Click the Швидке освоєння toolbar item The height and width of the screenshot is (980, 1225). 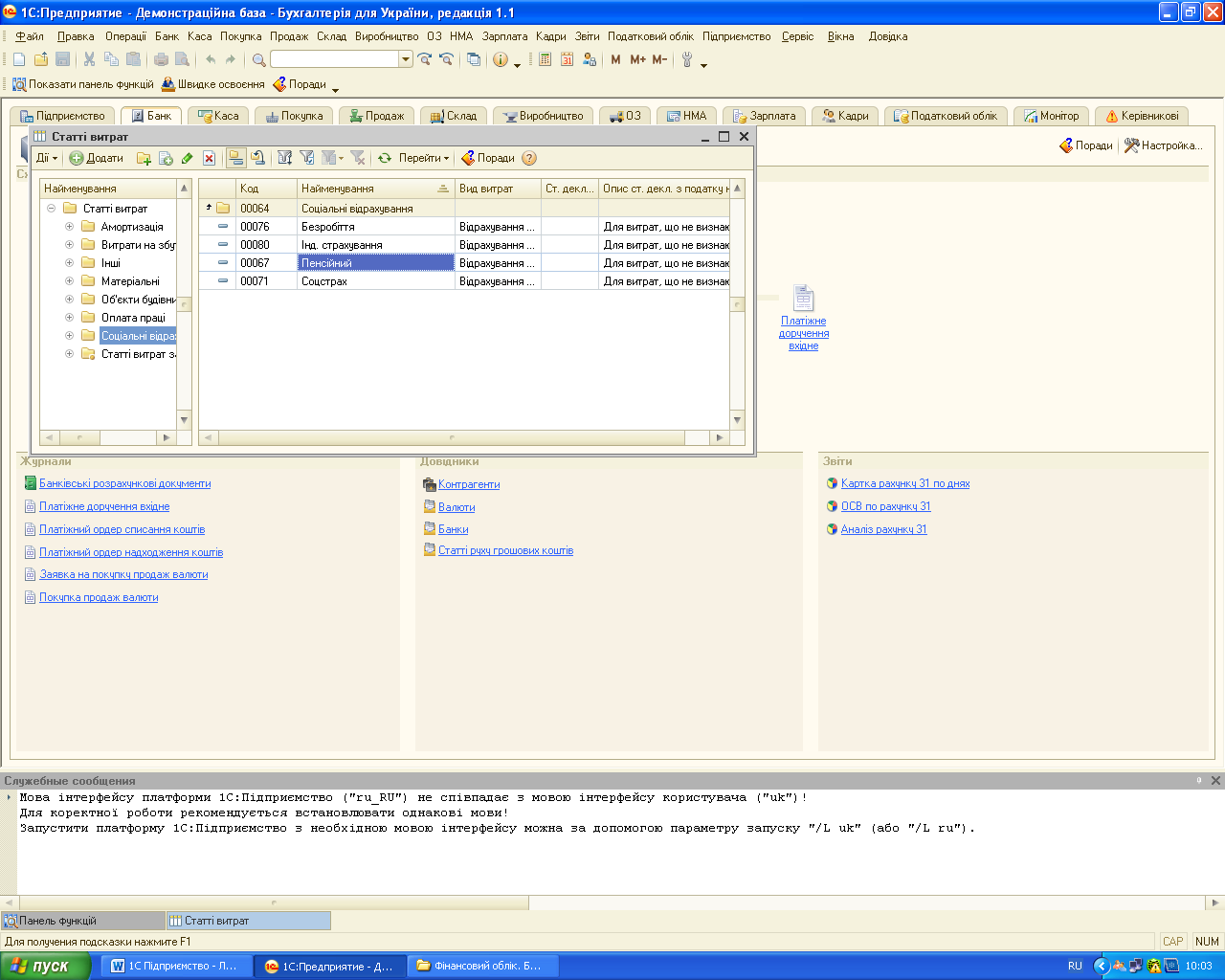(x=212, y=84)
